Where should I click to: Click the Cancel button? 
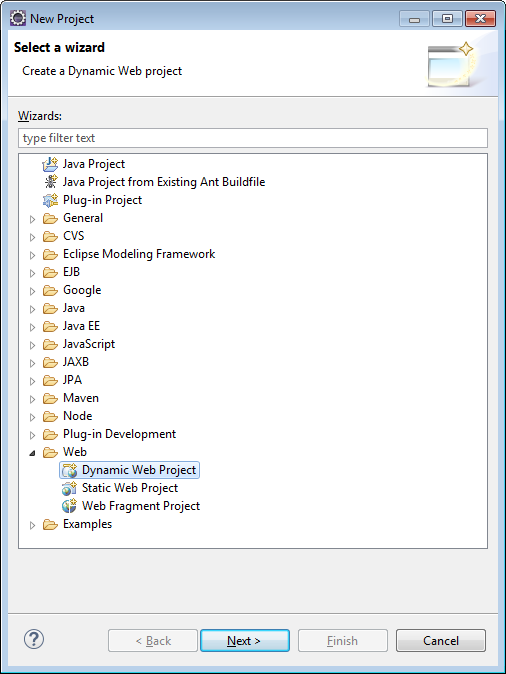(441, 640)
